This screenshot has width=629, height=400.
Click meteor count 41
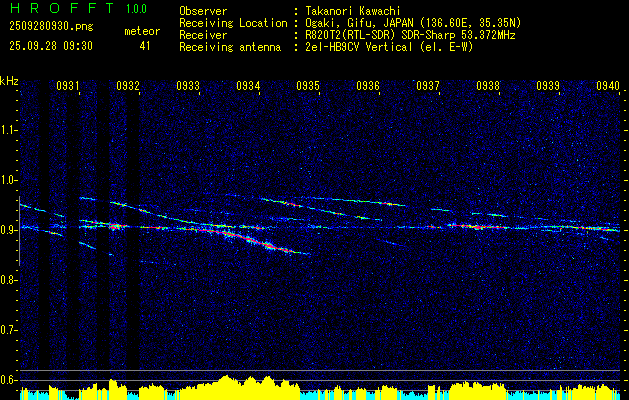pos(145,46)
